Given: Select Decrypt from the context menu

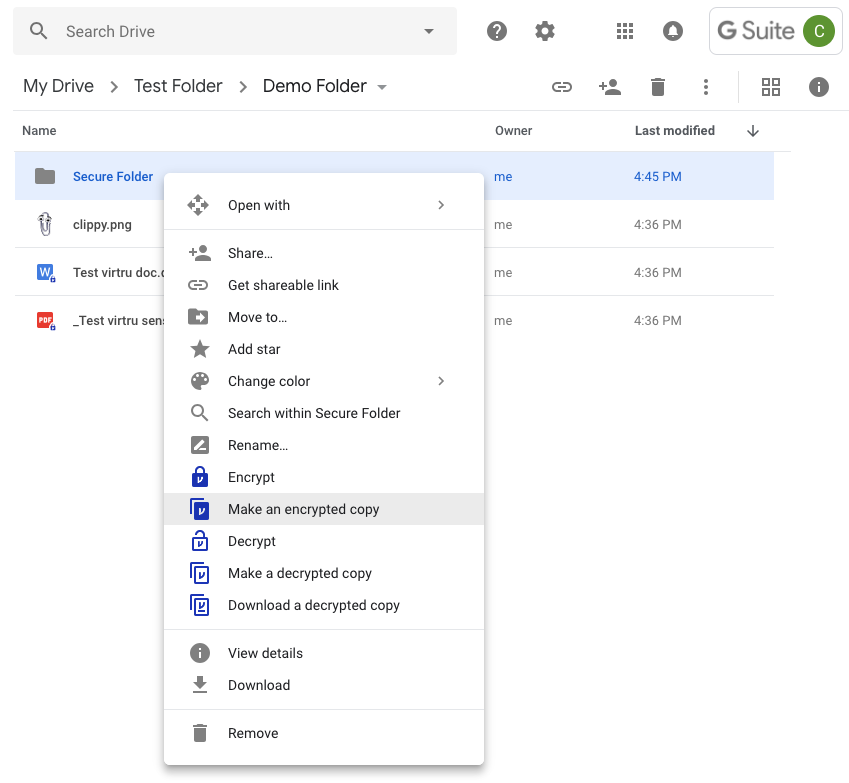Looking at the screenshot, I should pyautogui.click(x=324, y=541).
